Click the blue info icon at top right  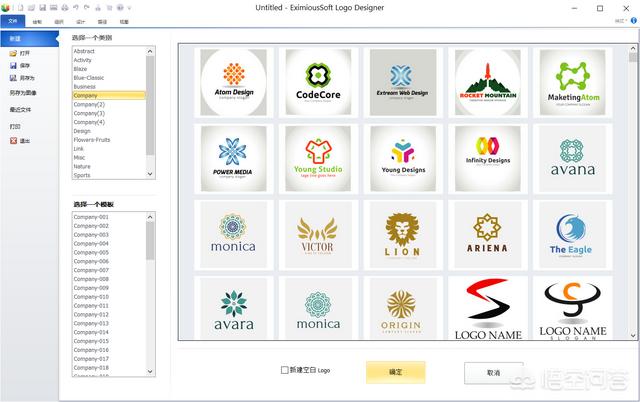(634, 21)
